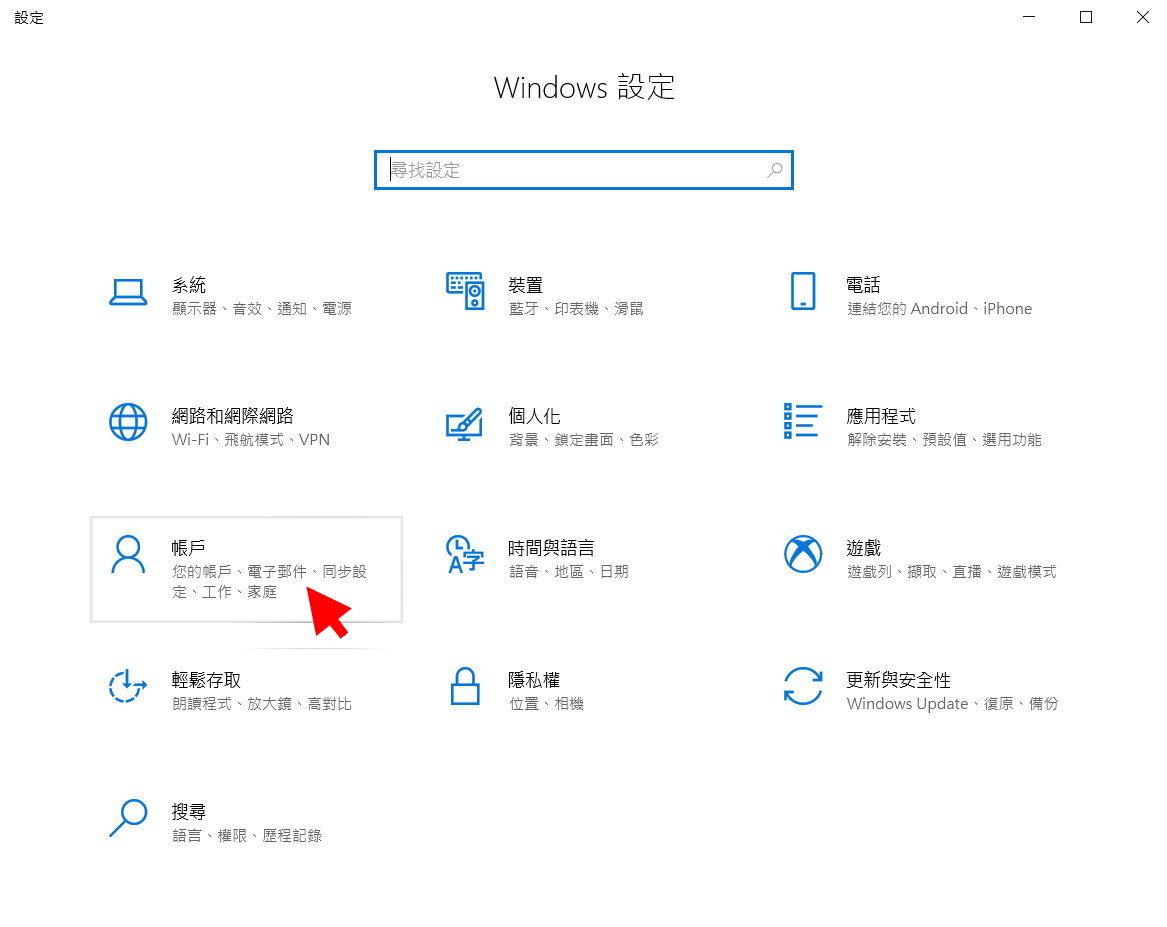Click the phone icon for 電話
The width and height of the screenshot is (1167, 927).
802,291
